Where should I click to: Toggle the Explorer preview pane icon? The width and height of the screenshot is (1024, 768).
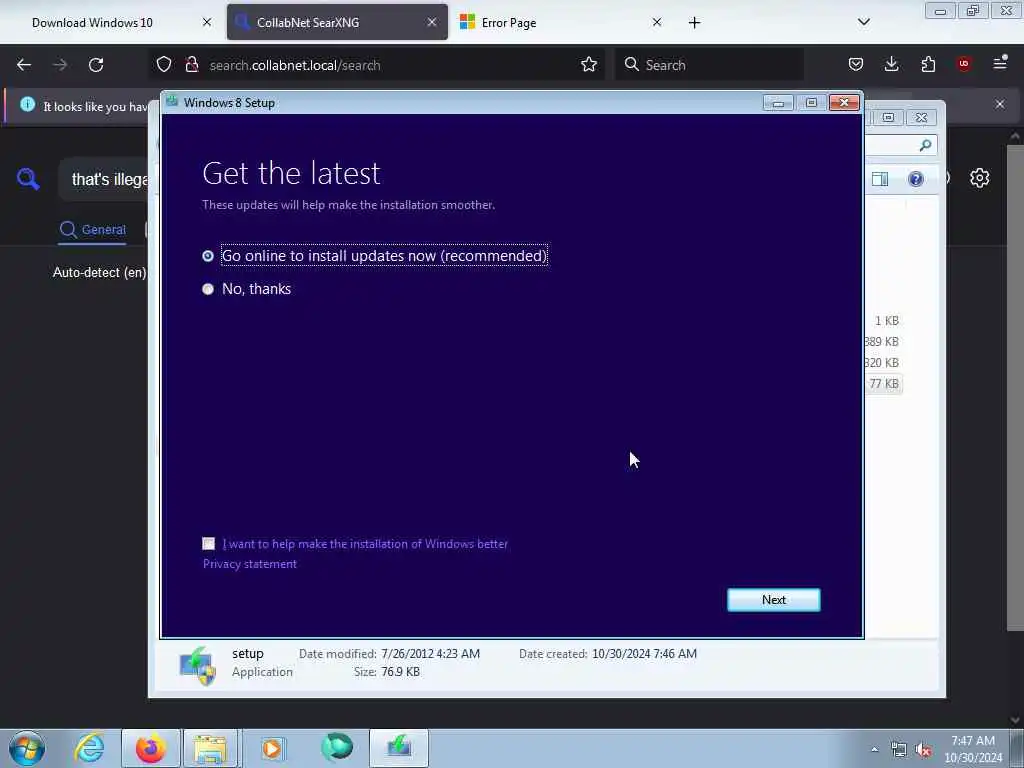click(880, 179)
